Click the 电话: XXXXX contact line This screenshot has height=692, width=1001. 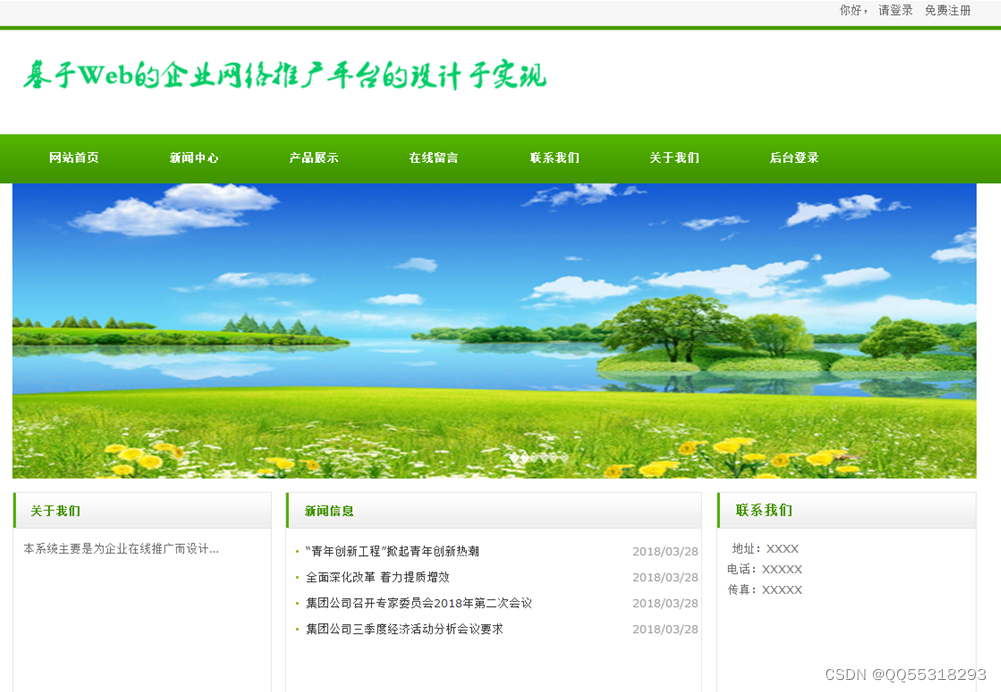pos(765,569)
